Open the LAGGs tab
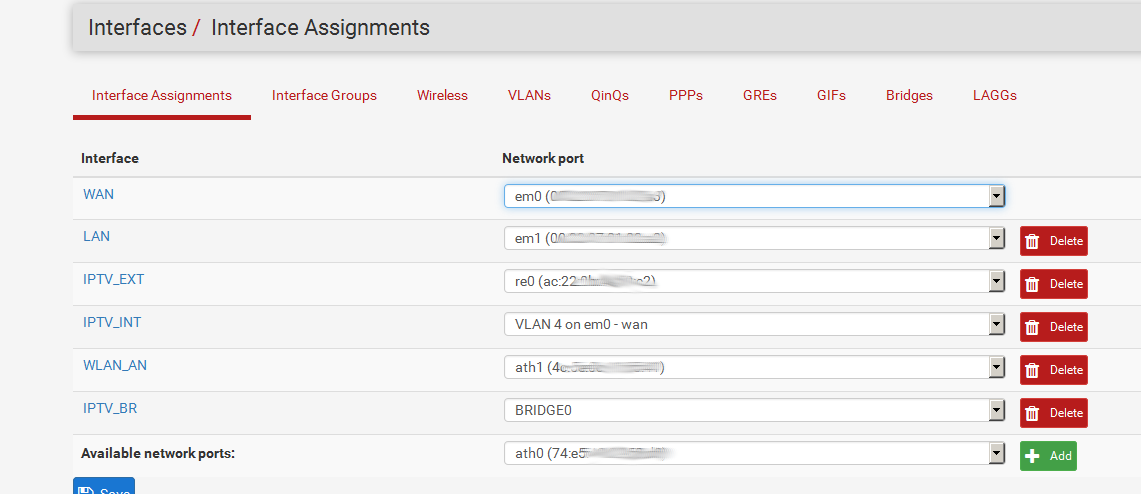1141x494 pixels. point(994,95)
